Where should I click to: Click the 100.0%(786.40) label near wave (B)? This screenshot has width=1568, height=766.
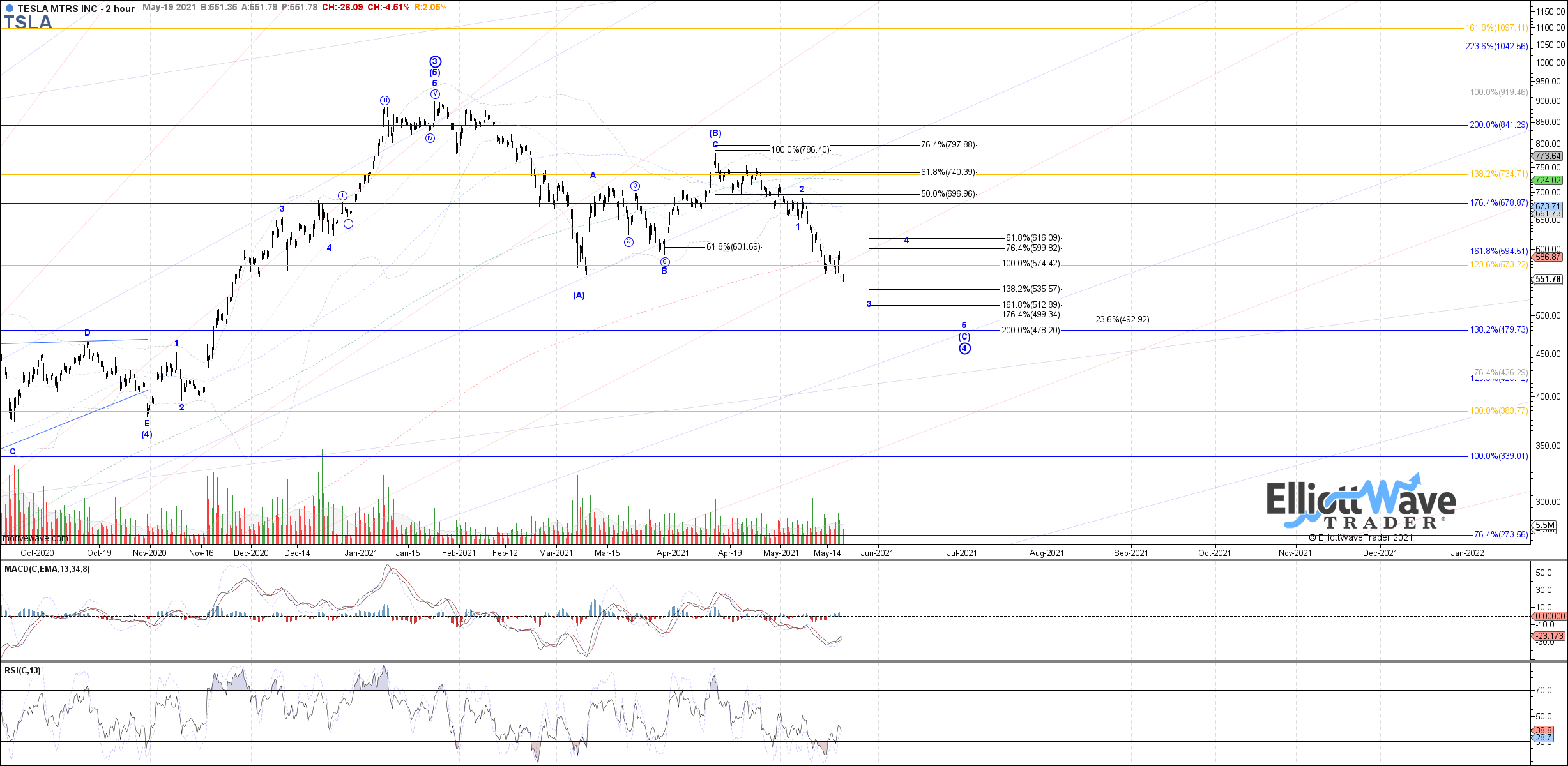[800, 150]
